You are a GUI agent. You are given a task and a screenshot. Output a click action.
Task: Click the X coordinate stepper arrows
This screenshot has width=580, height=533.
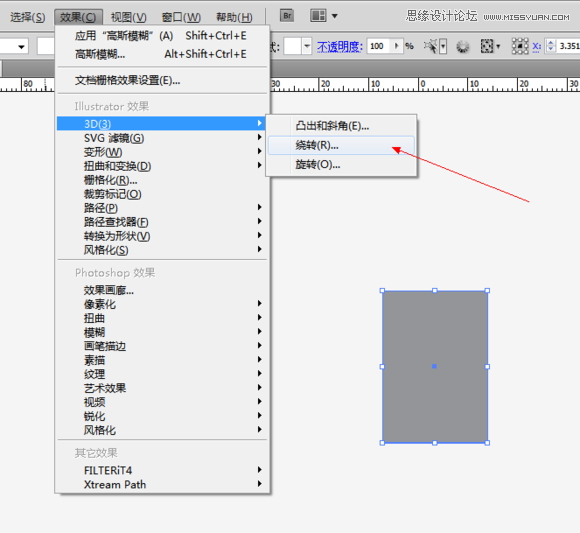click(551, 46)
